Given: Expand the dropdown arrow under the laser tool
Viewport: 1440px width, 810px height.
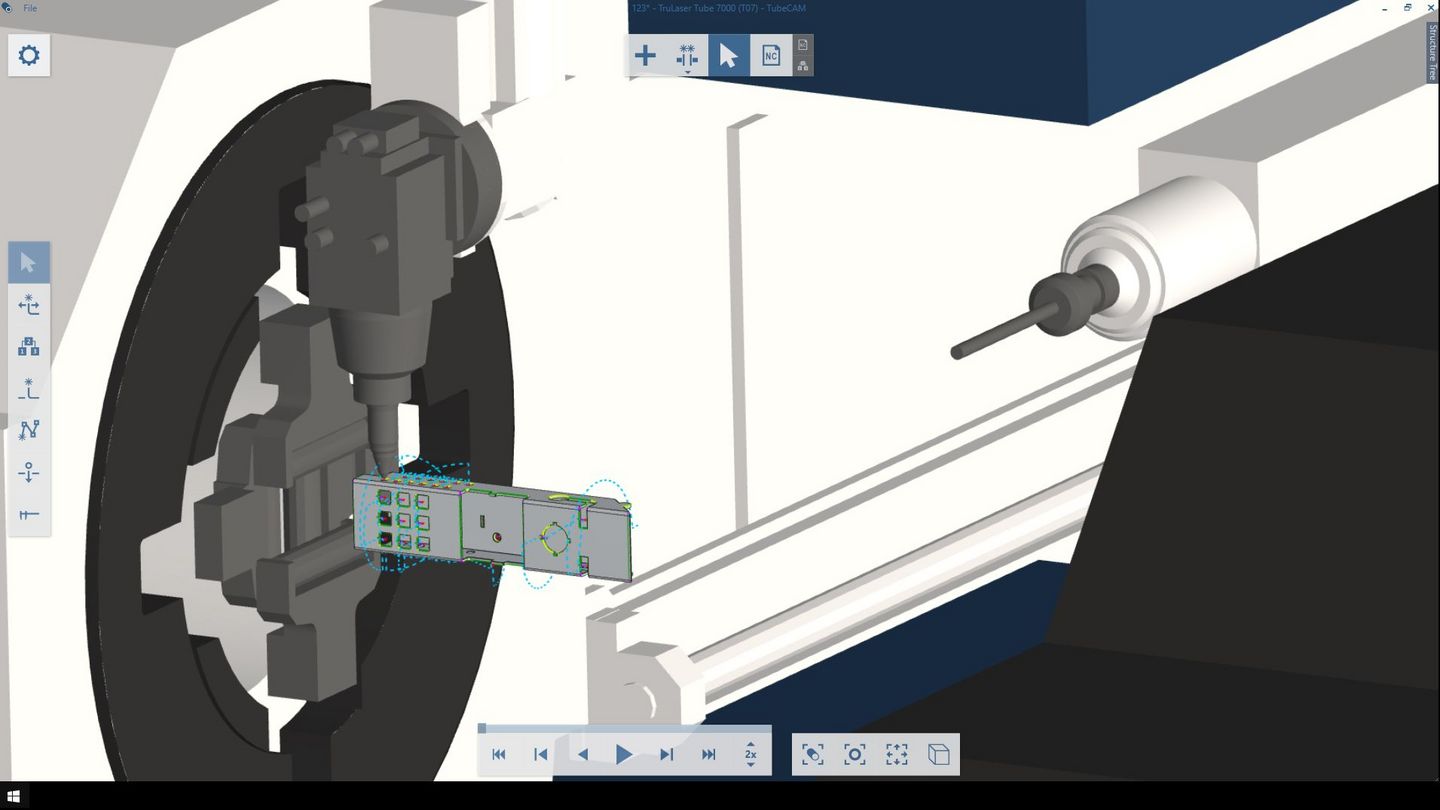Looking at the screenshot, I should 687,72.
